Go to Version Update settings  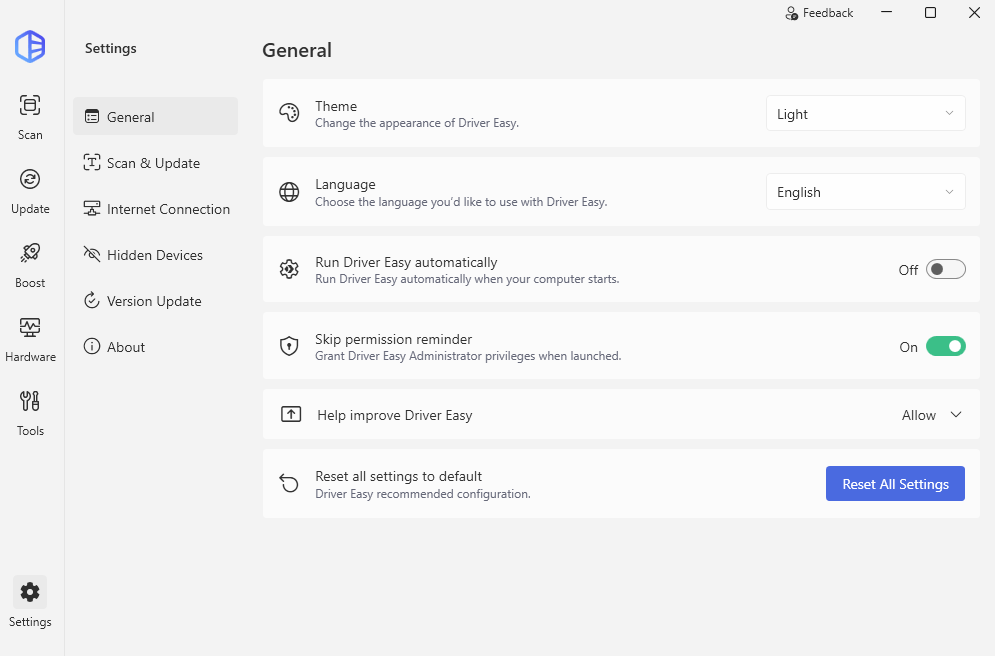coord(153,301)
